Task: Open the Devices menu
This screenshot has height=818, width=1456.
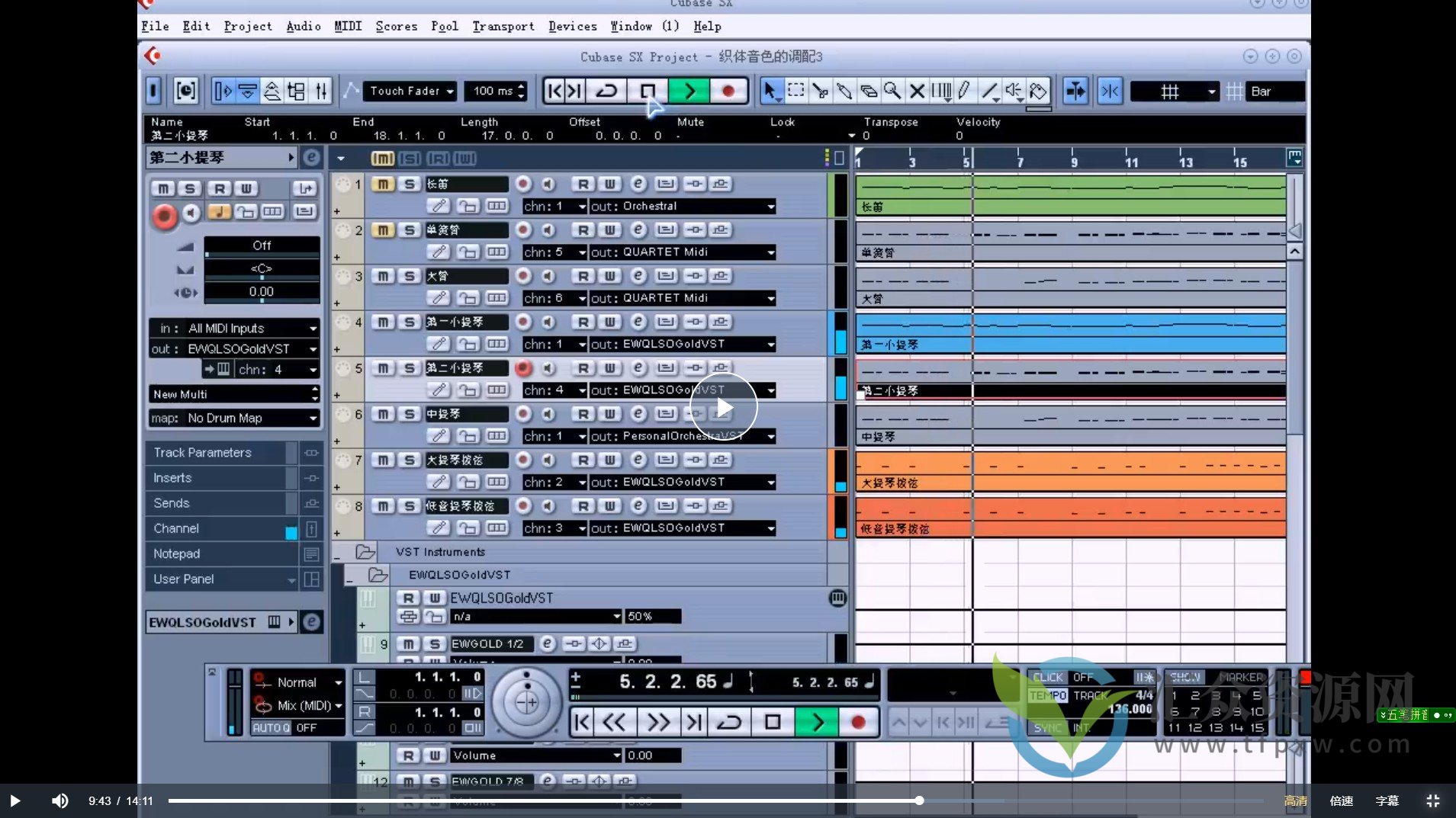Action: (x=572, y=26)
